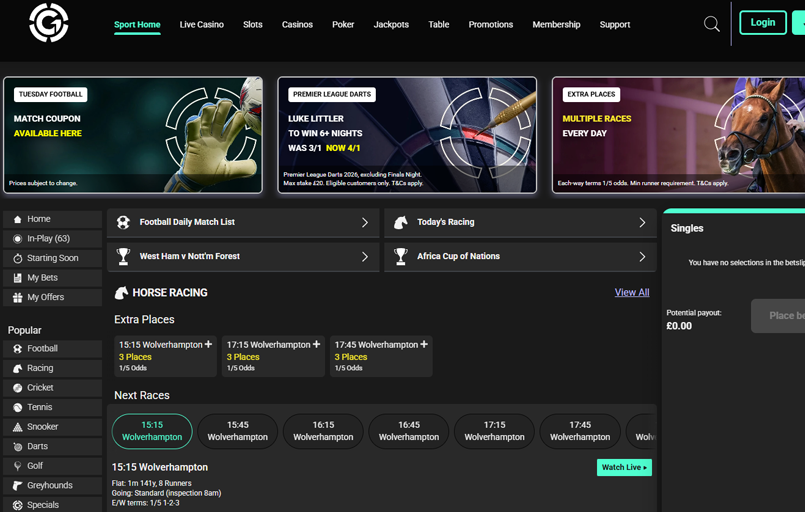Expand the 17:45 Wolverhampton extra places plus
The image size is (805, 512).
tap(424, 344)
